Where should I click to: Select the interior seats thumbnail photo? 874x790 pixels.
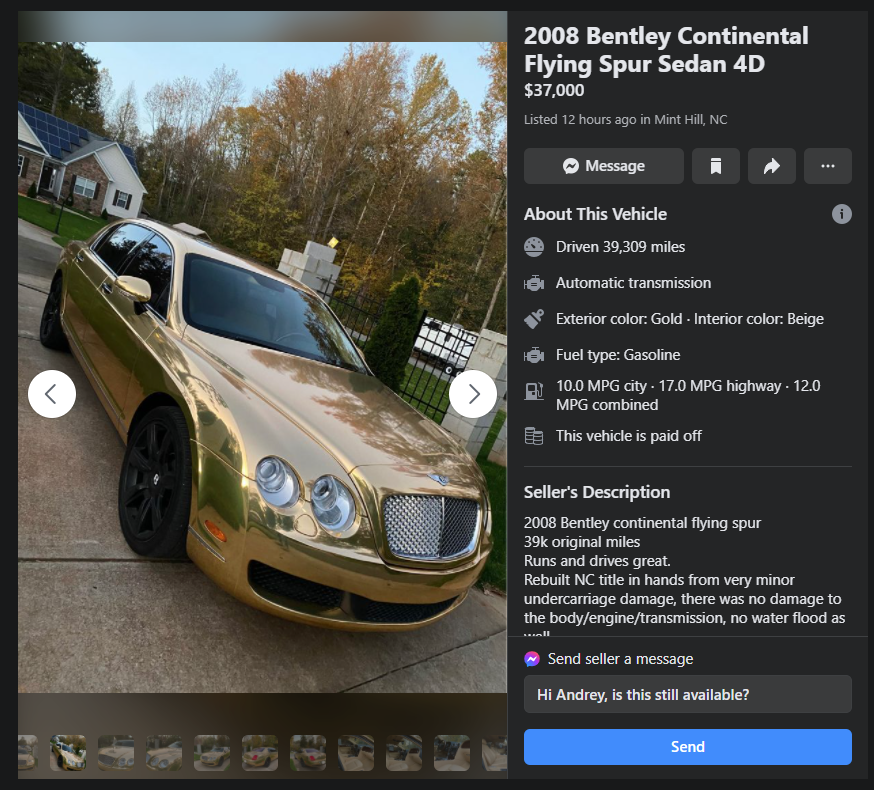pos(356,753)
